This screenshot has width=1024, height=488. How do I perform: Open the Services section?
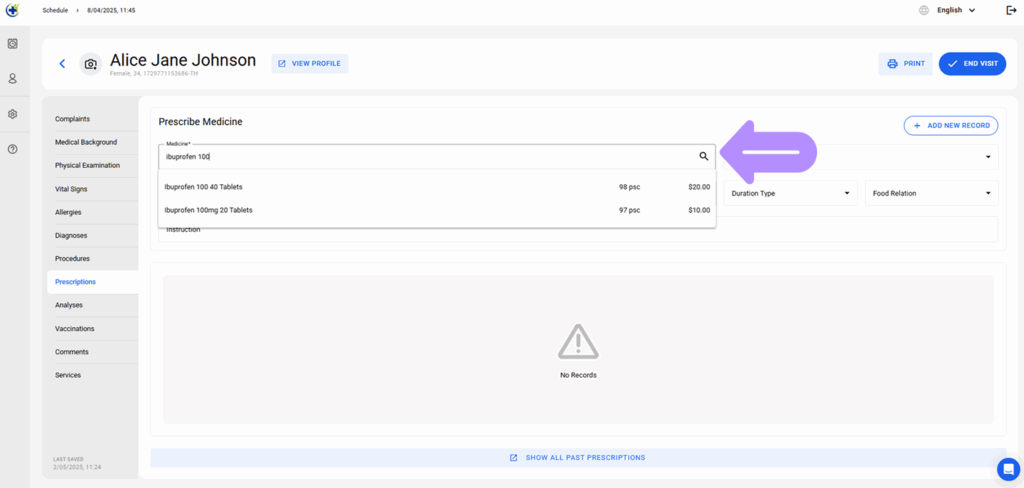(68, 375)
